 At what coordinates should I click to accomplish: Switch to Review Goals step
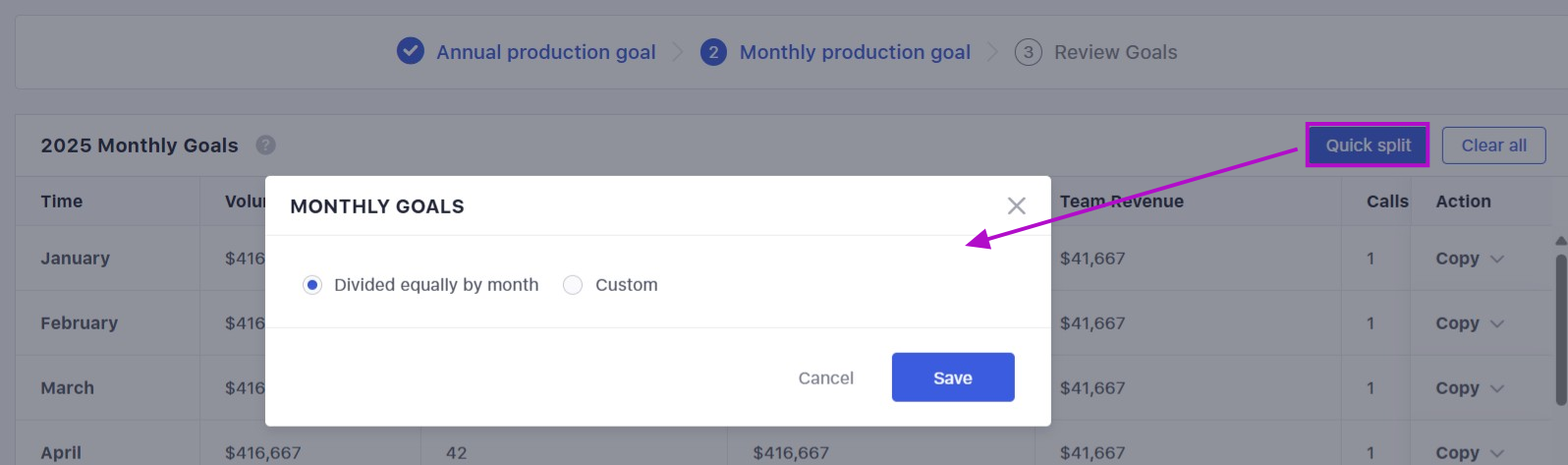(1115, 52)
